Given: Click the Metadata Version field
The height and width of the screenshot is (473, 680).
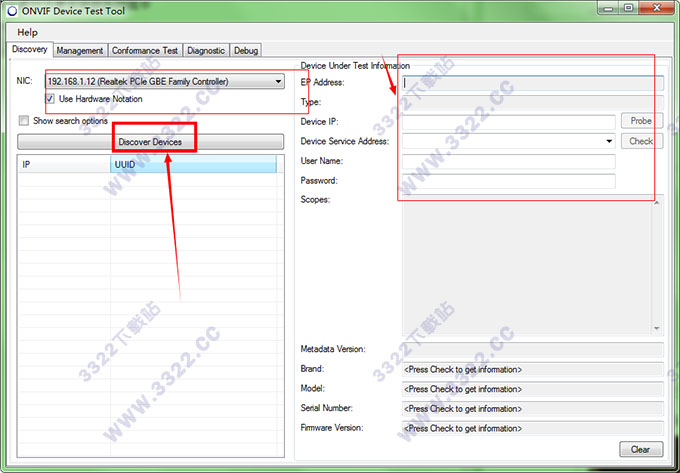Looking at the screenshot, I should pyautogui.click(x=533, y=349).
